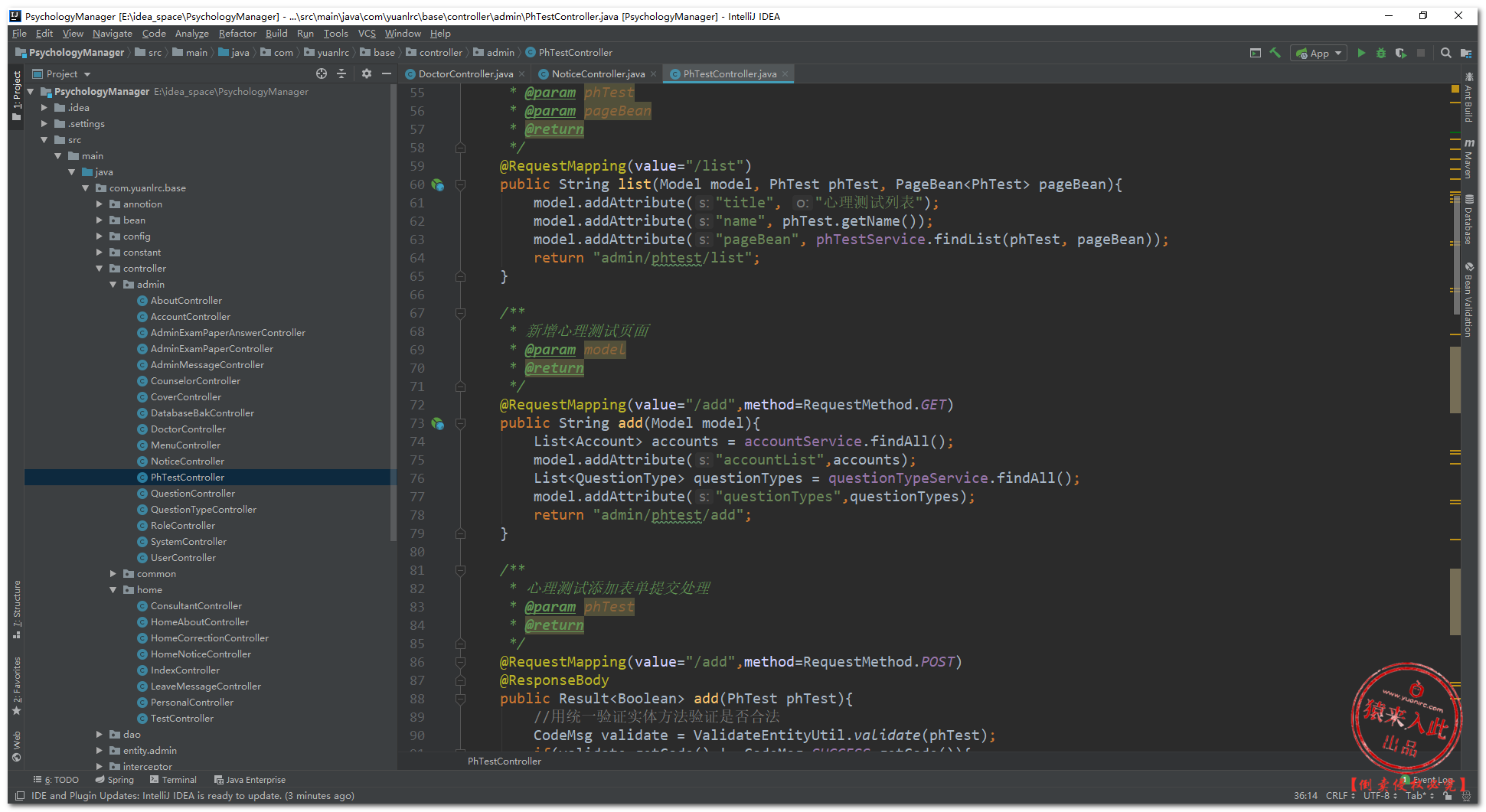Run the App configuration with the green play icon

tap(1360, 53)
